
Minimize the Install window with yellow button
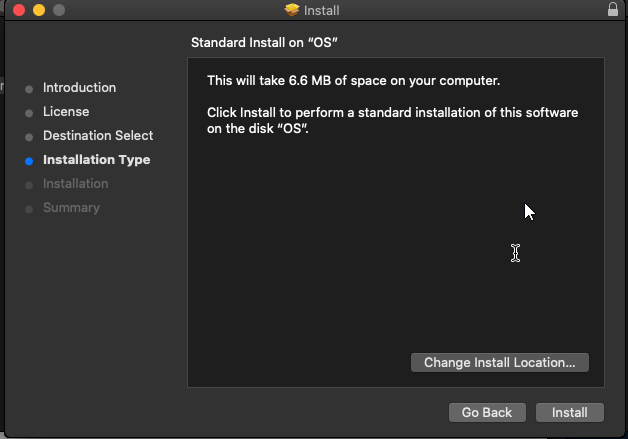39,10
